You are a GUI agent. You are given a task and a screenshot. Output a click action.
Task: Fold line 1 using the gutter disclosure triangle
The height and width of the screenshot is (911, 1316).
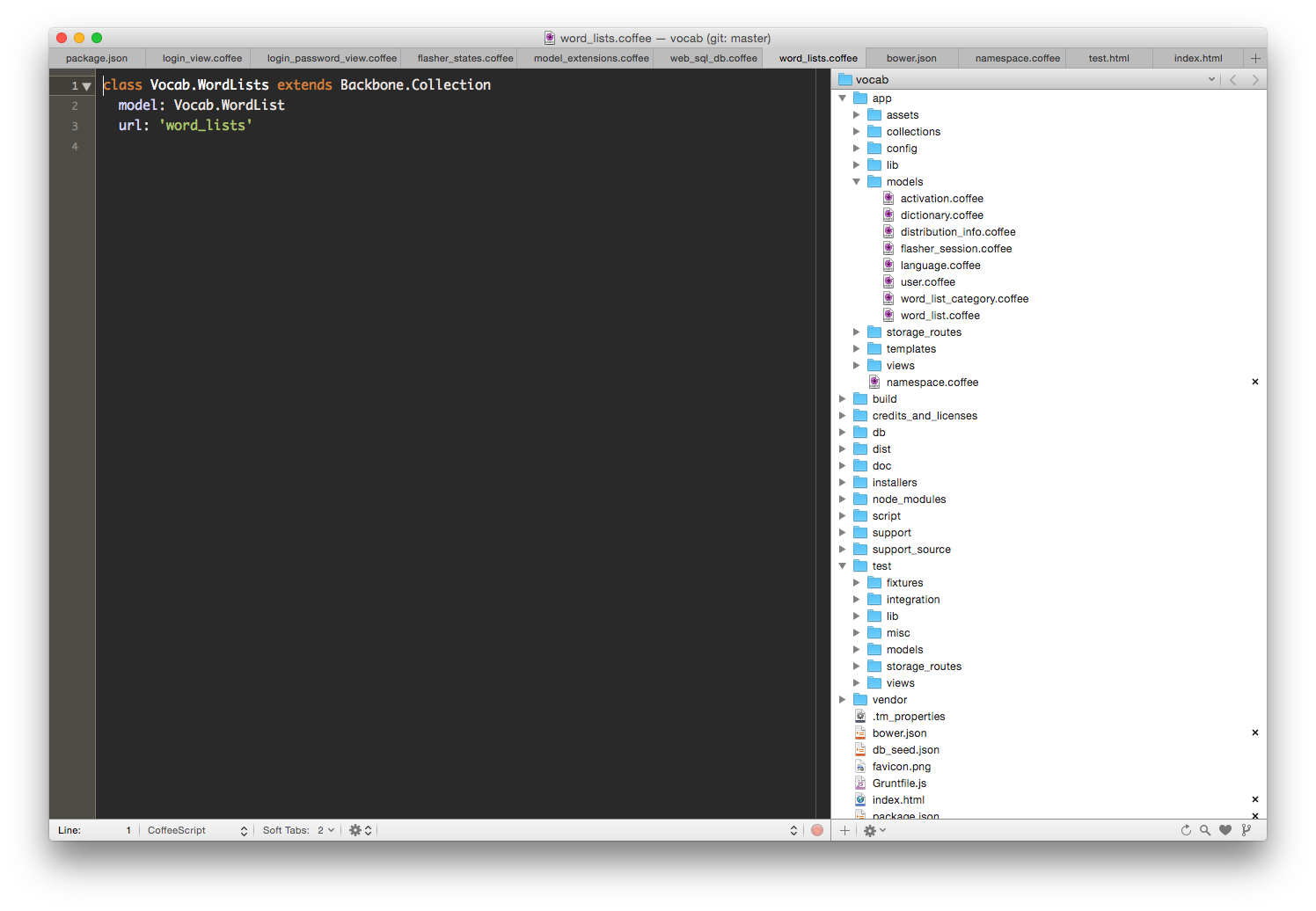pos(86,85)
